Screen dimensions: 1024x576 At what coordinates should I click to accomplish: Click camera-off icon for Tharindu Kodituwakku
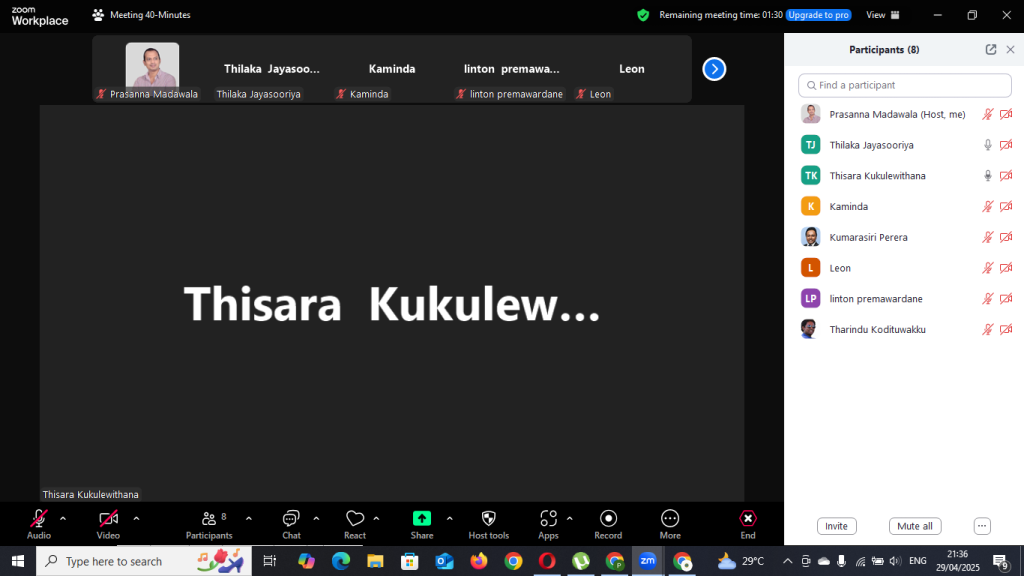click(1006, 329)
